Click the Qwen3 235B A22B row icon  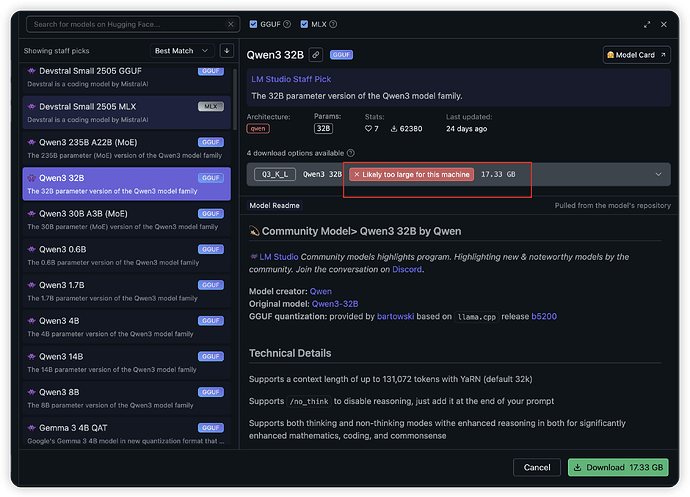tap(31, 142)
